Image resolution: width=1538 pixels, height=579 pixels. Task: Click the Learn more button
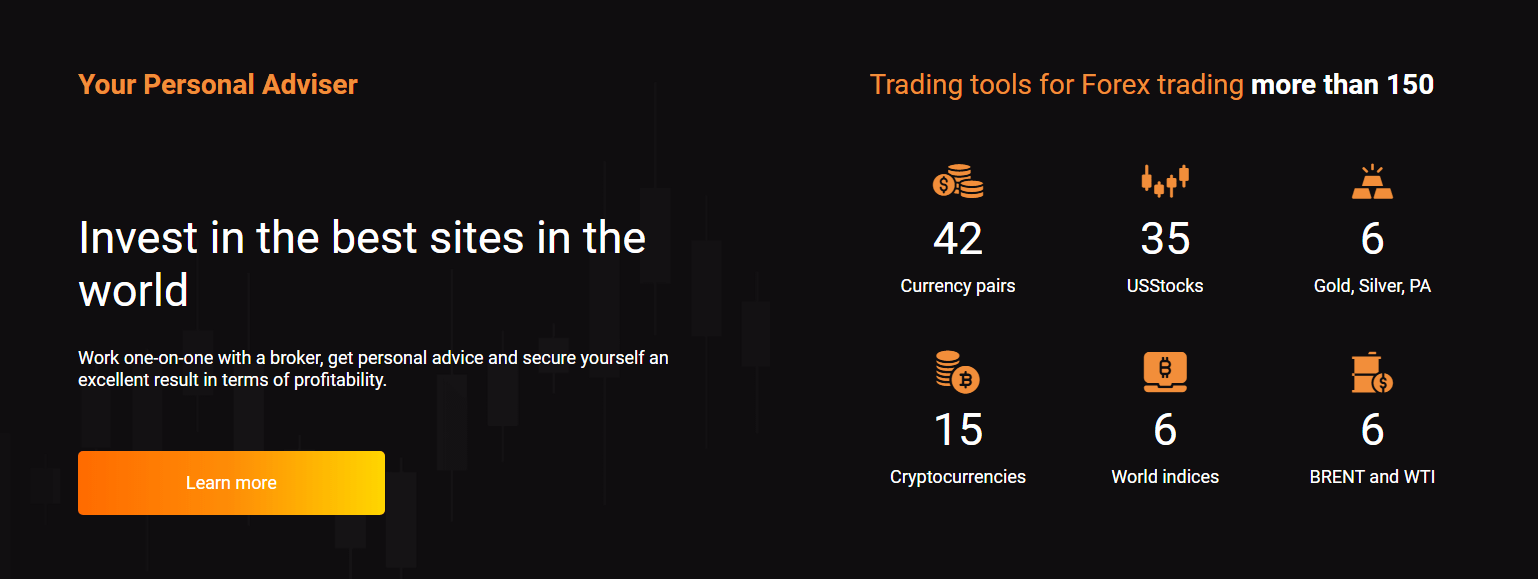(231, 482)
